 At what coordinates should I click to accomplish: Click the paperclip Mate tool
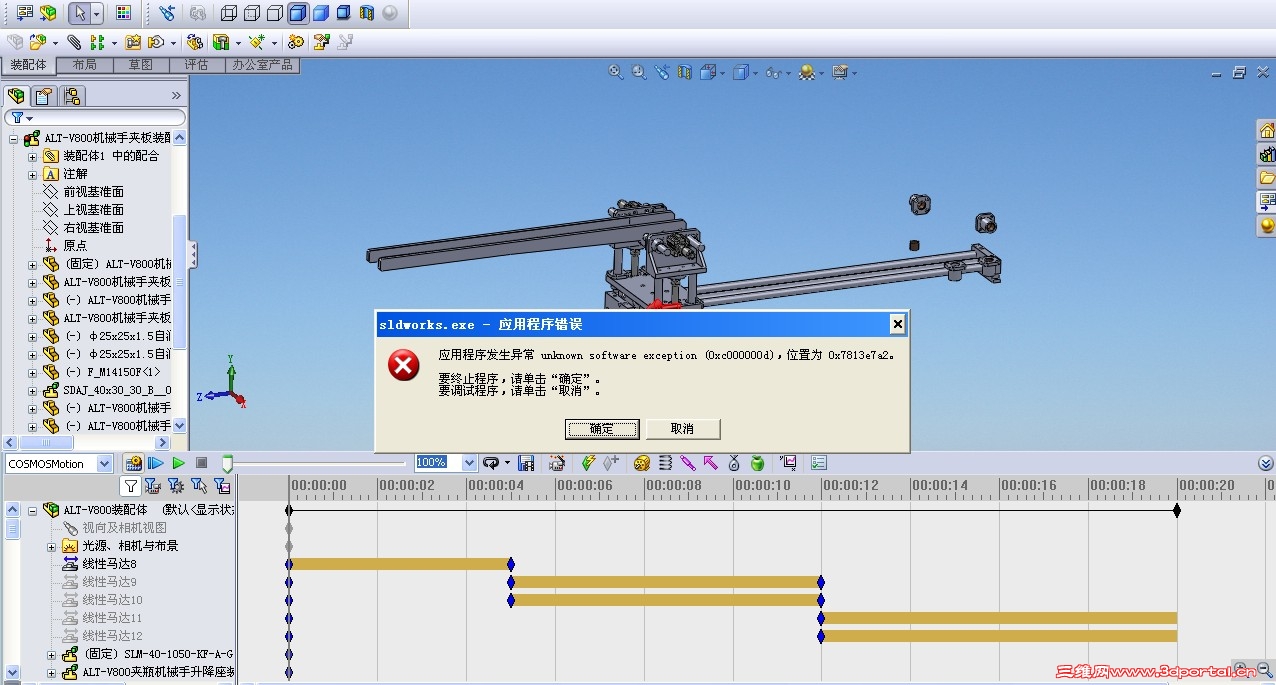click(x=74, y=42)
